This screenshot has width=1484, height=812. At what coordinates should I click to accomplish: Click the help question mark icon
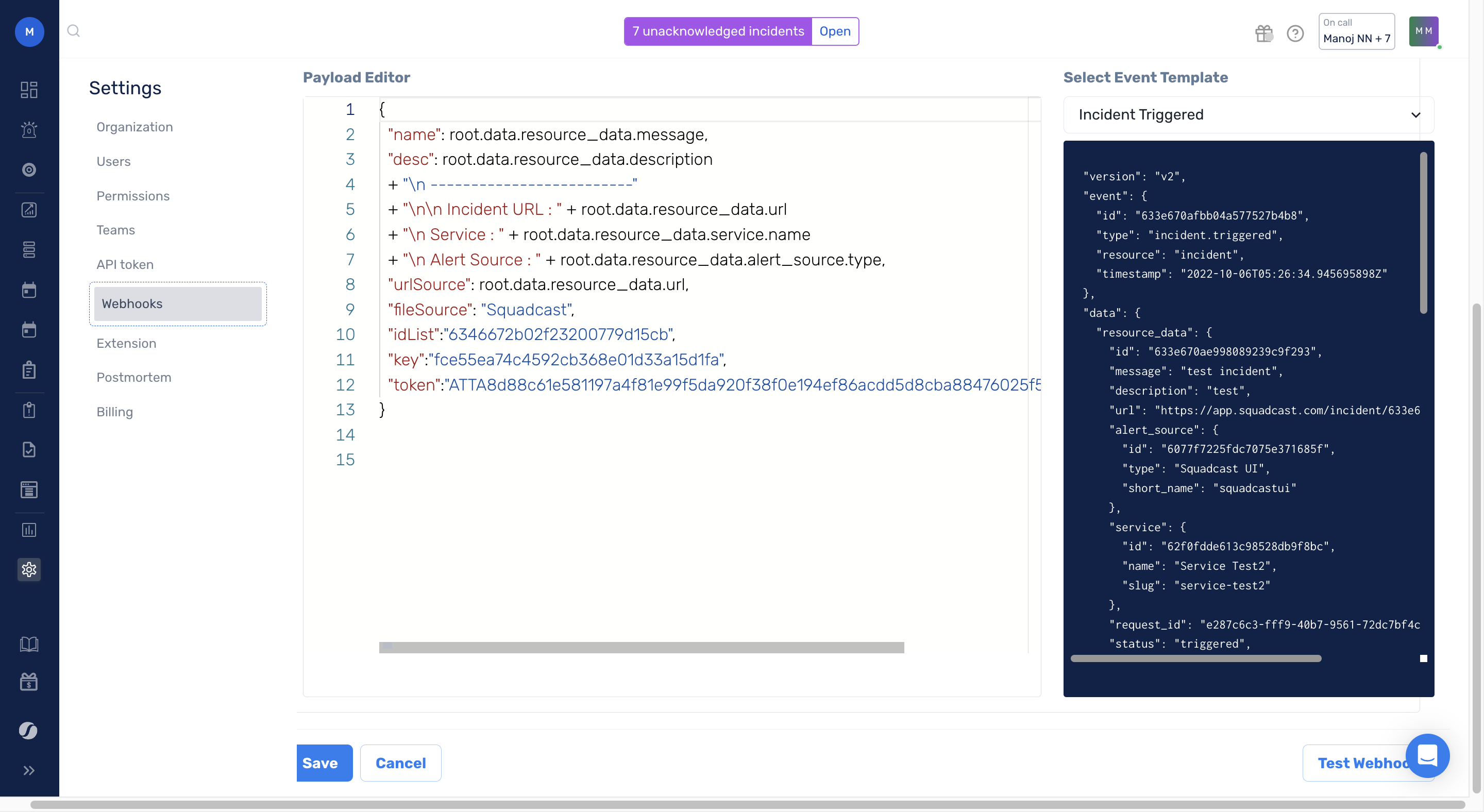click(1295, 33)
